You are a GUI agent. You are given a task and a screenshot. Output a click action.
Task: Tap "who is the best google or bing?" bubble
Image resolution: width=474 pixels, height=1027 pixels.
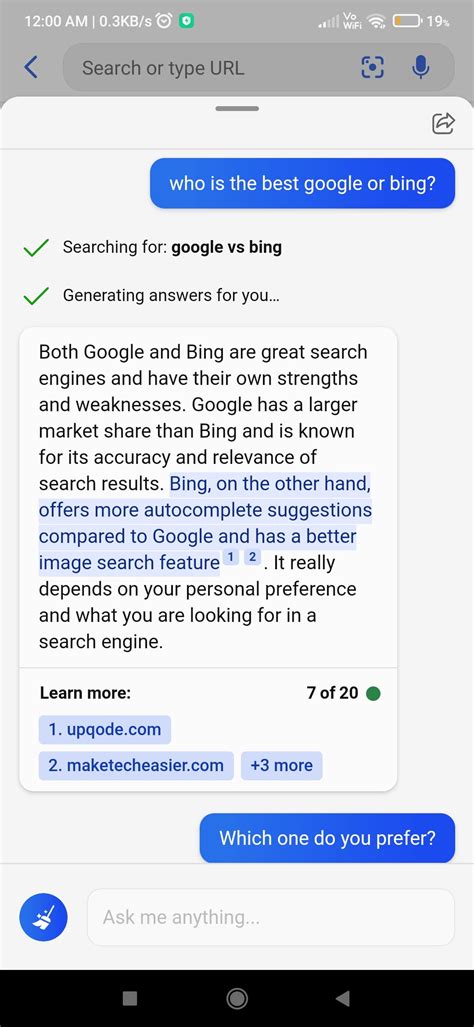coord(302,183)
